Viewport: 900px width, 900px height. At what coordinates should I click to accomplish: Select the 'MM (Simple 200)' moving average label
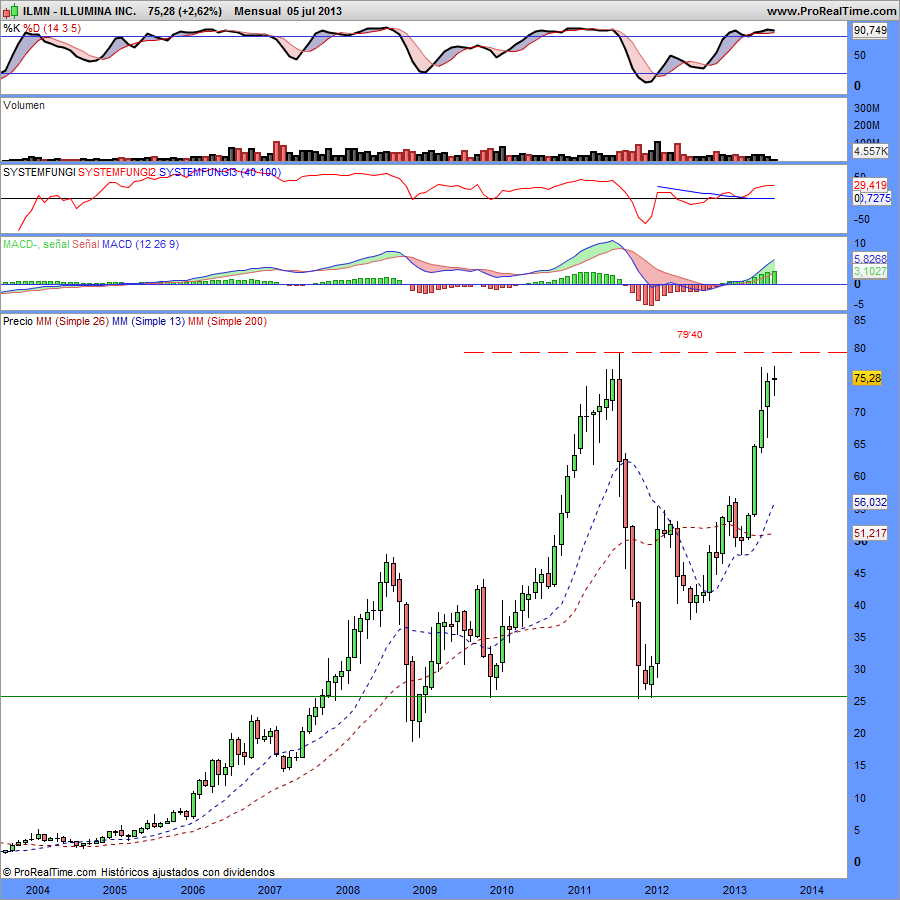pos(227,321)
